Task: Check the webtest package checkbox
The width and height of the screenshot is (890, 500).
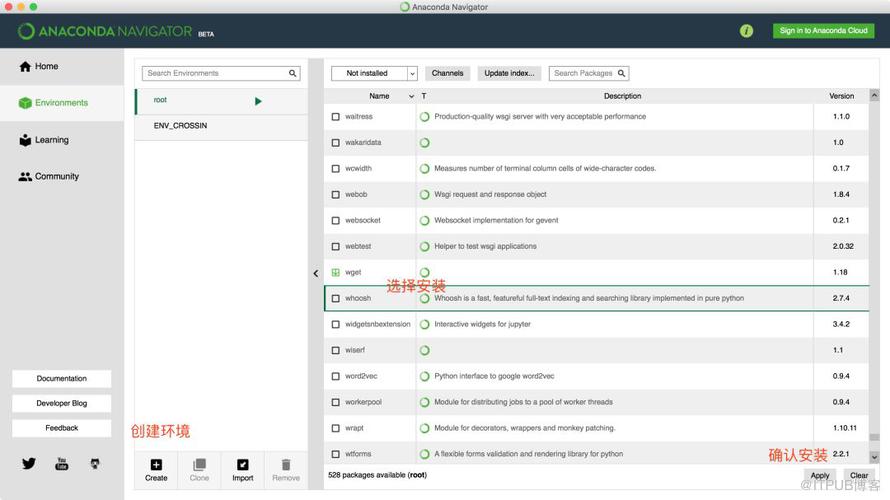Action: (x=335, y=247)
